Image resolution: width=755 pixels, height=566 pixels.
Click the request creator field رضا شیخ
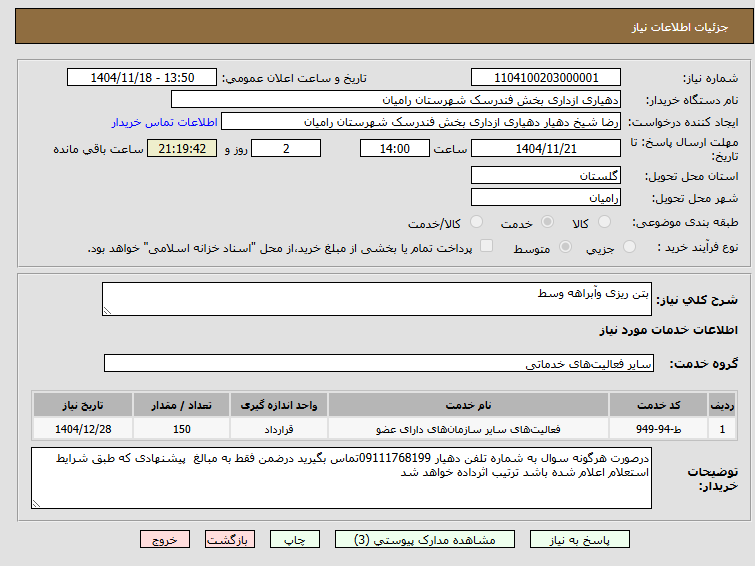[x=421, y=122]
